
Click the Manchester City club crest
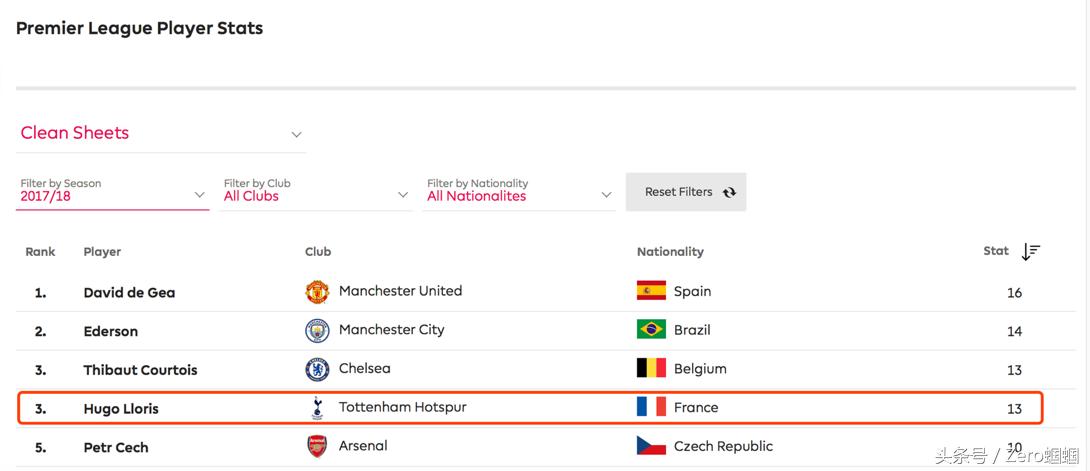click(317, 331)
